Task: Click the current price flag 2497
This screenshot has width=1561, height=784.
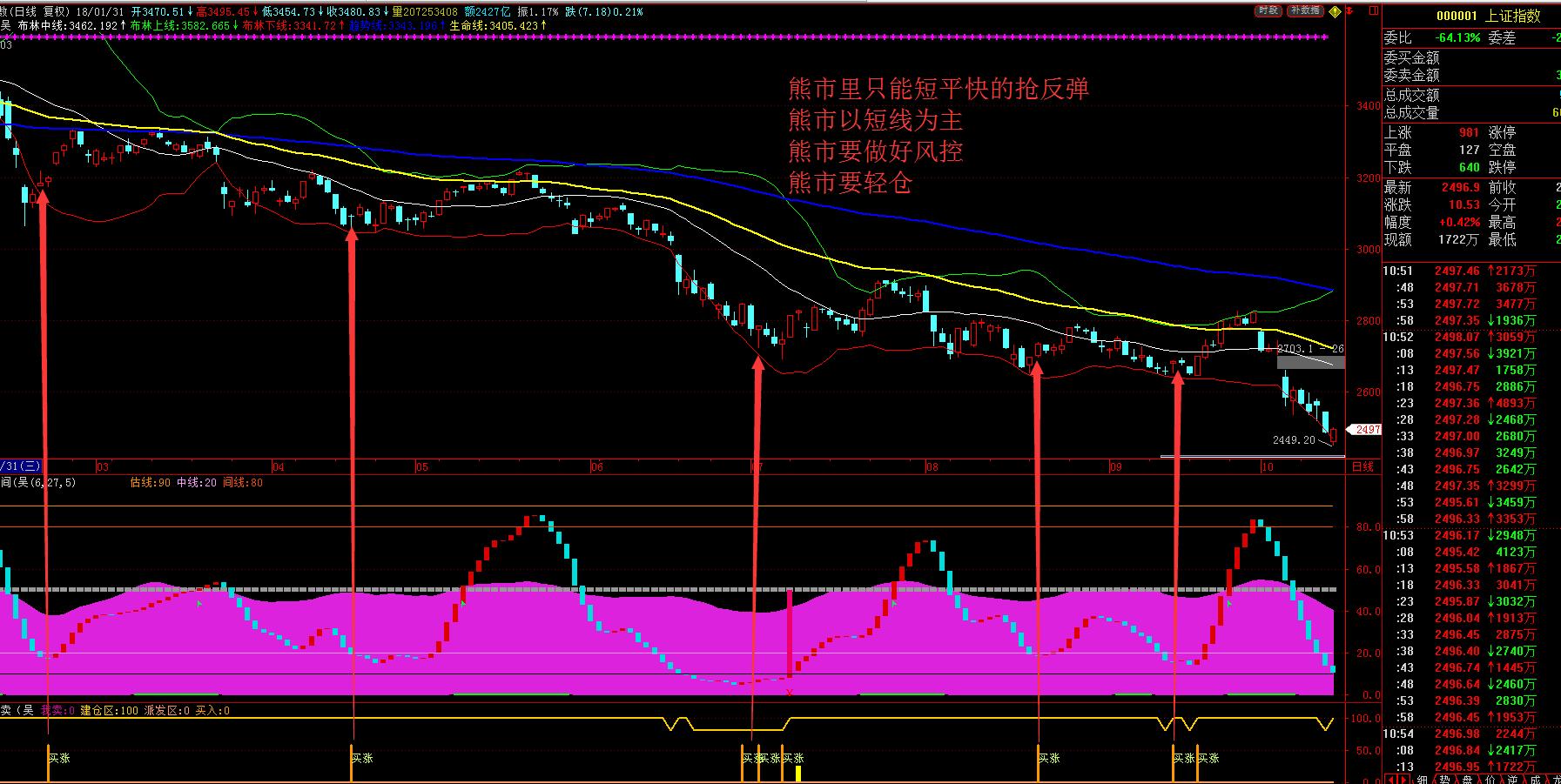Action: tap(1364, 429)
